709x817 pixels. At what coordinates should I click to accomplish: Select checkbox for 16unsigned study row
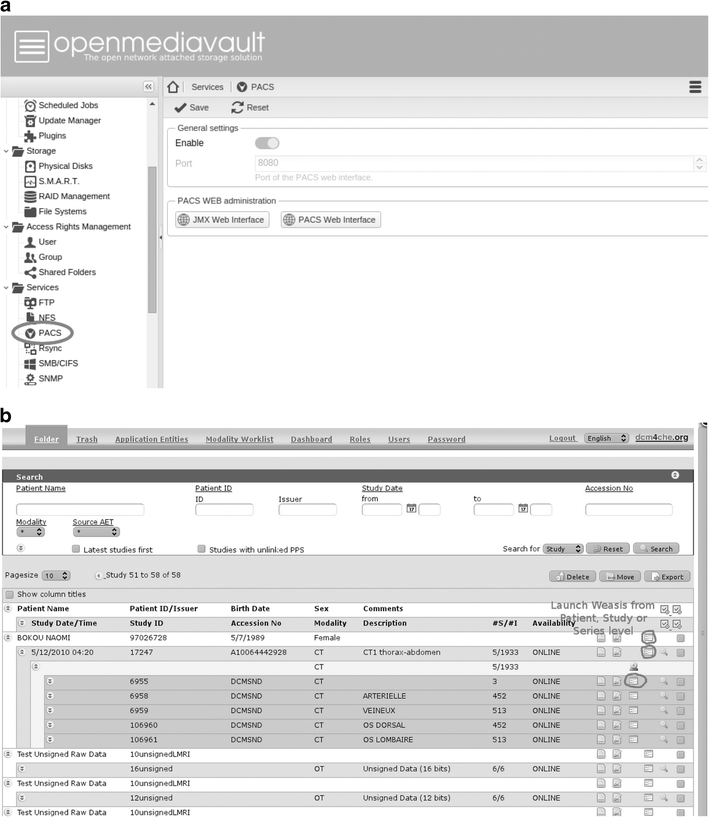[680, 769]
